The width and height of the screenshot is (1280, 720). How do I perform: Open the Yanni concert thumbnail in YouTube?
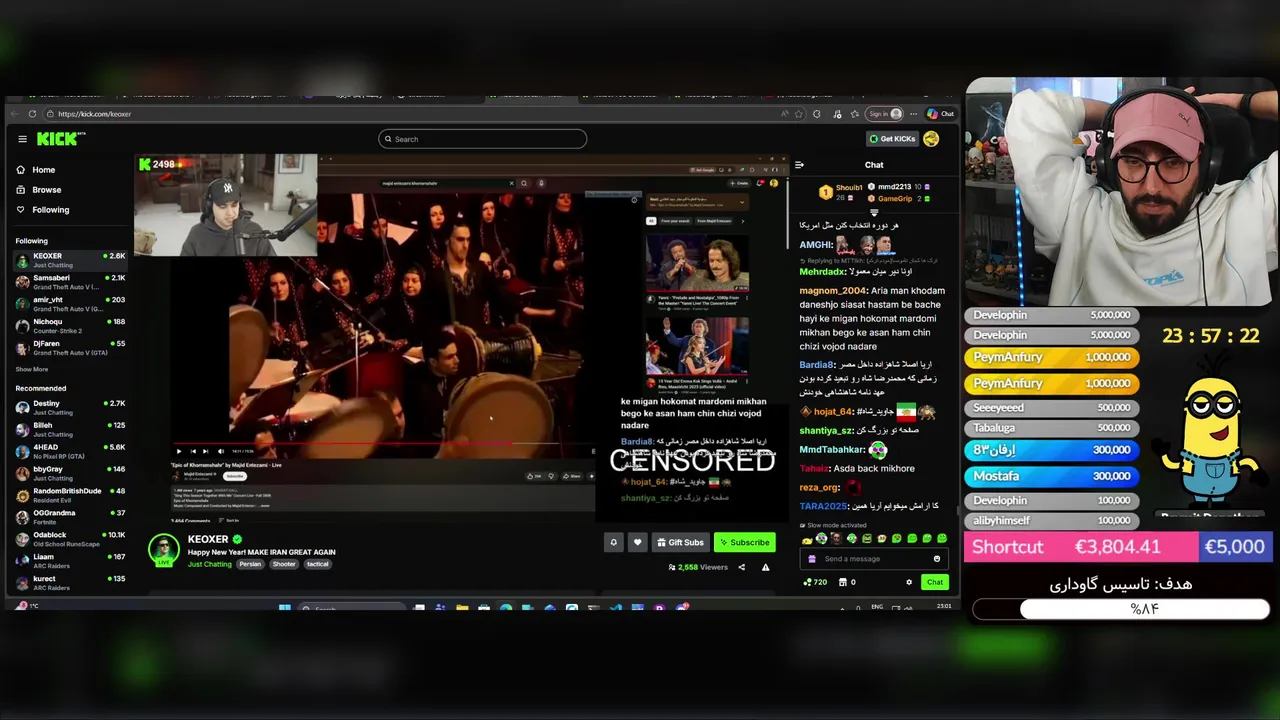tap(697, 263)
